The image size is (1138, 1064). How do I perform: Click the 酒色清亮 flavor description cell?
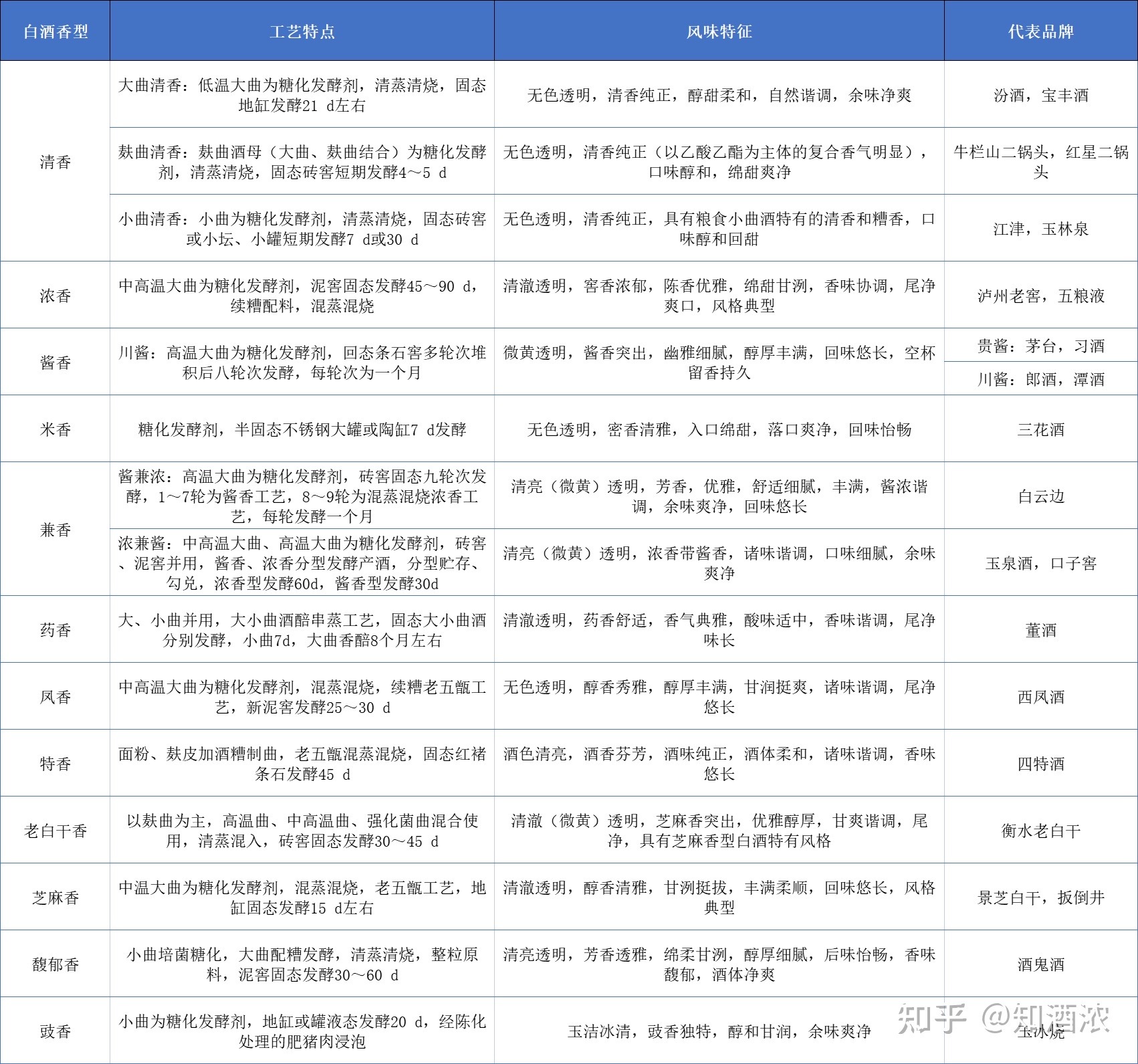[x=719, y=763]
